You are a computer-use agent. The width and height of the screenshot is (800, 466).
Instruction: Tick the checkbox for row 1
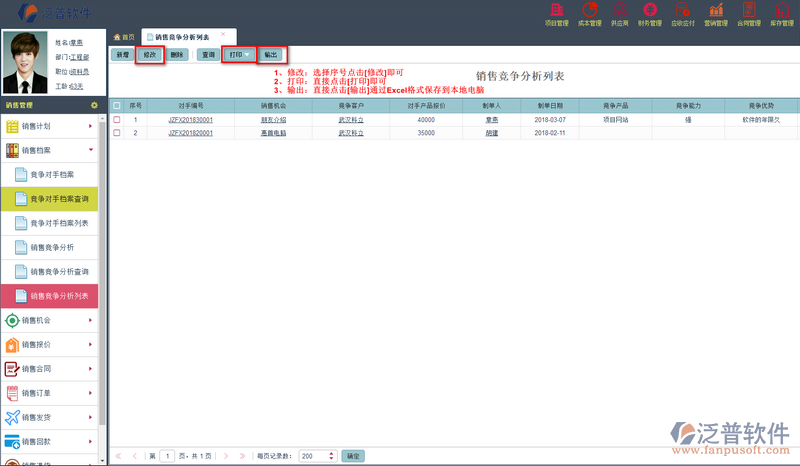click(x=117, y=119)
